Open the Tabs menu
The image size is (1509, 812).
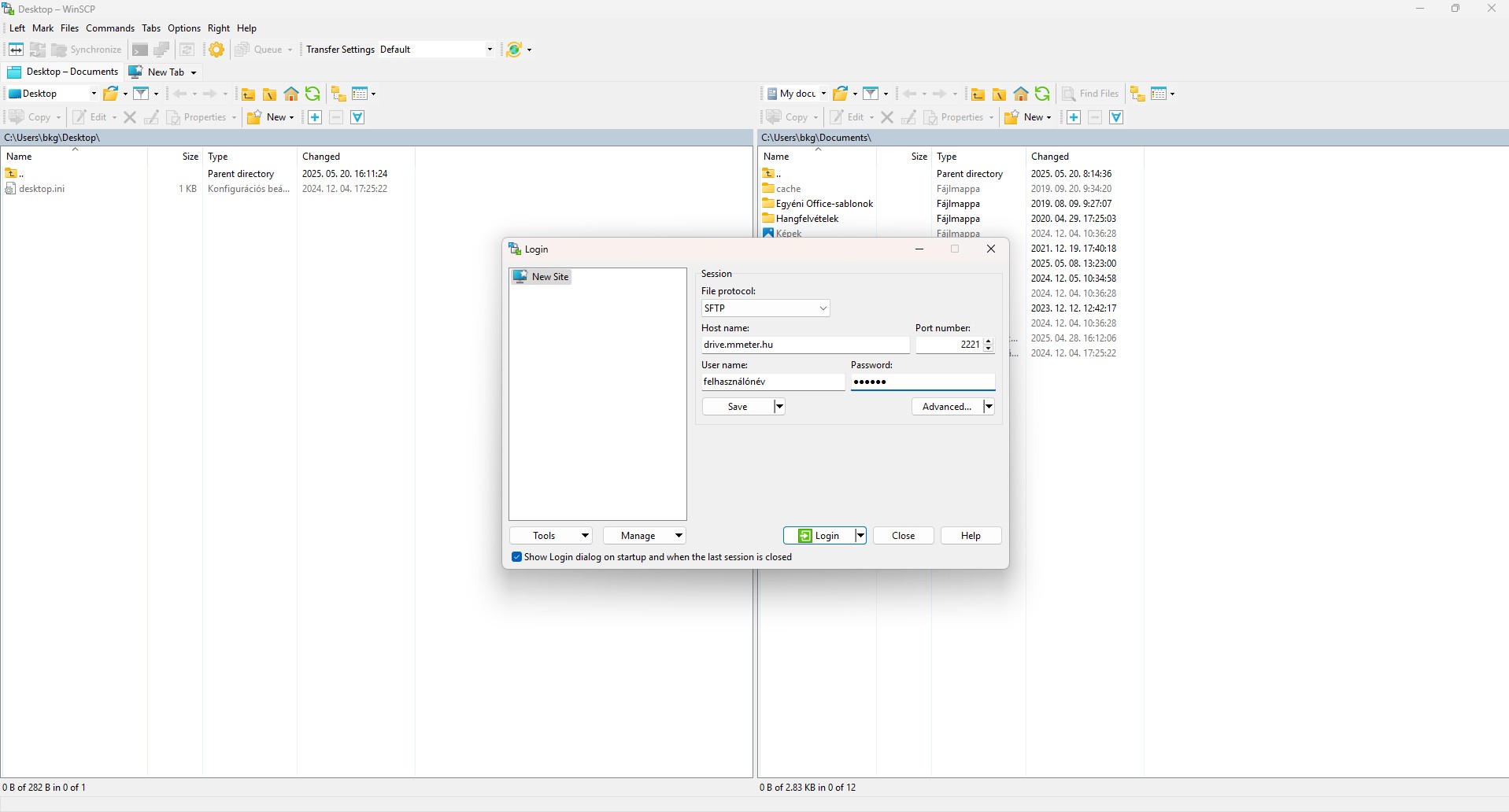point(151,28)
